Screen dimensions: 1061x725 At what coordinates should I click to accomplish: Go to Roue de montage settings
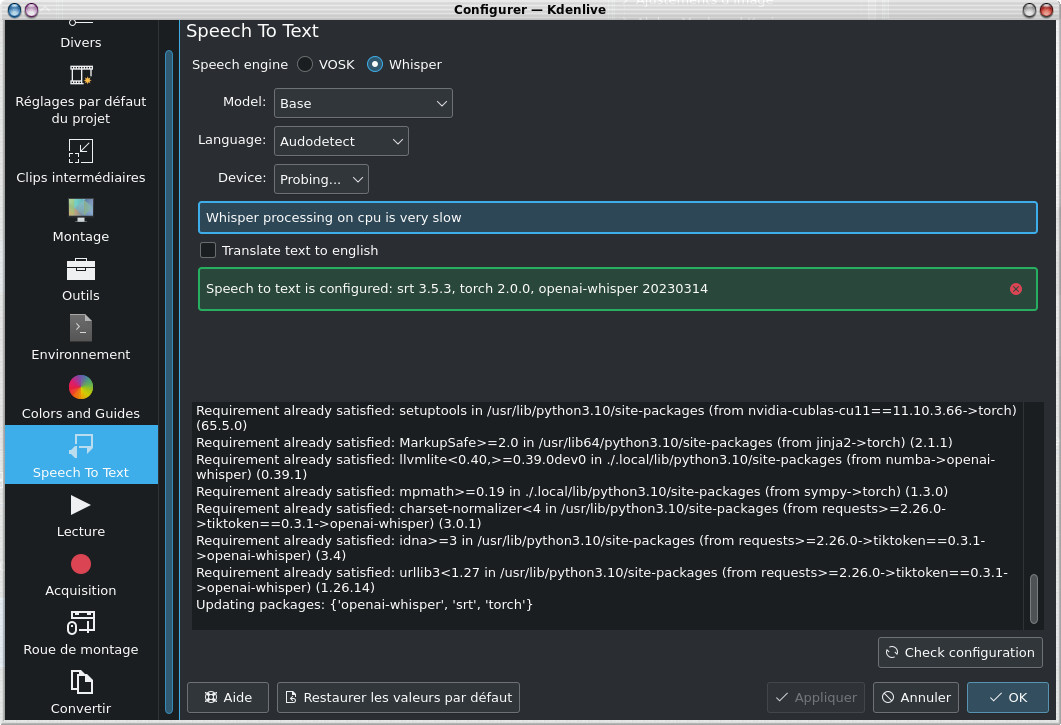[81, 634]
